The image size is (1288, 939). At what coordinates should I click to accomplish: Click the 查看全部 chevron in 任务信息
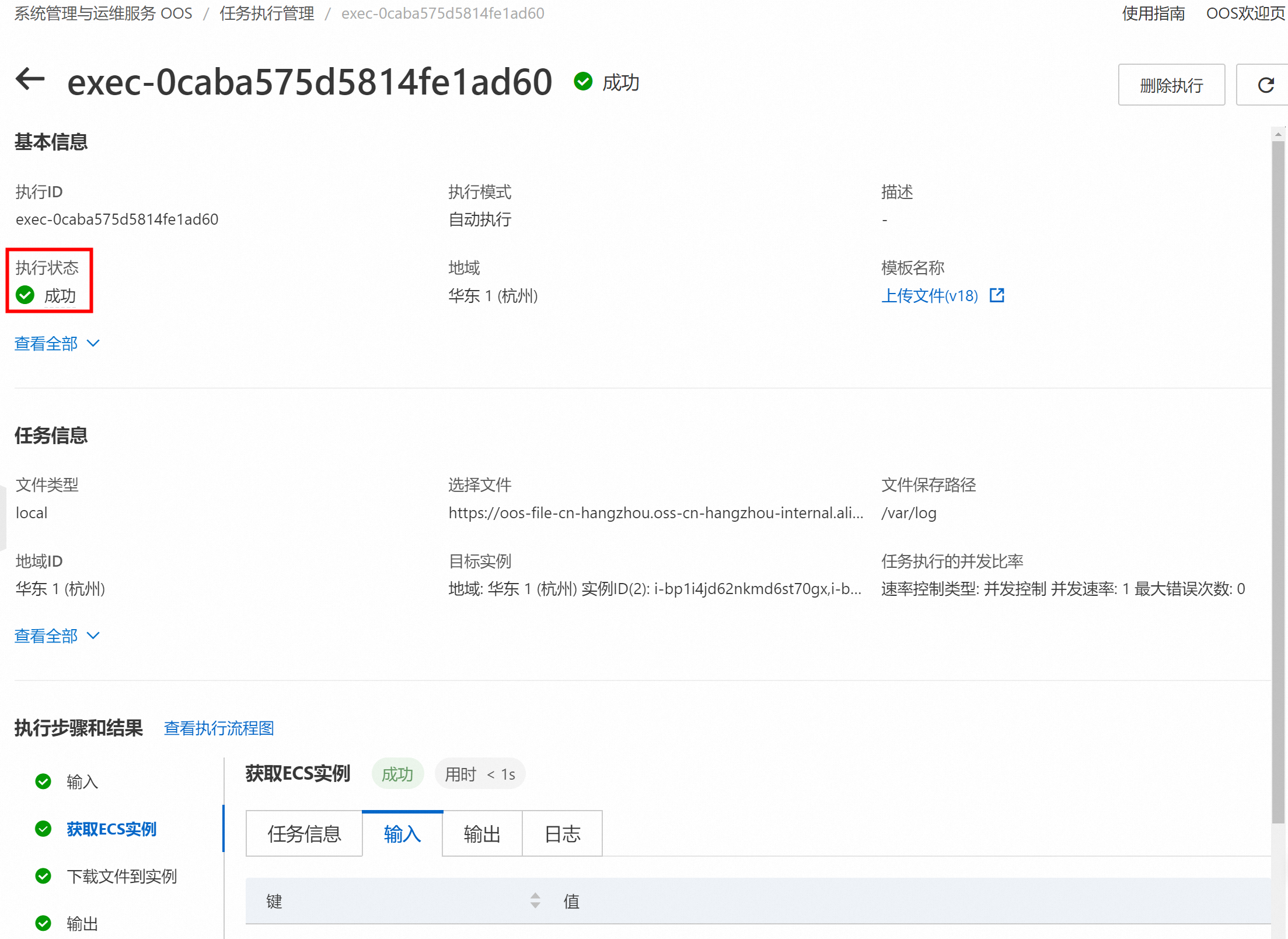pyautogui.click(x=93, y=636)
